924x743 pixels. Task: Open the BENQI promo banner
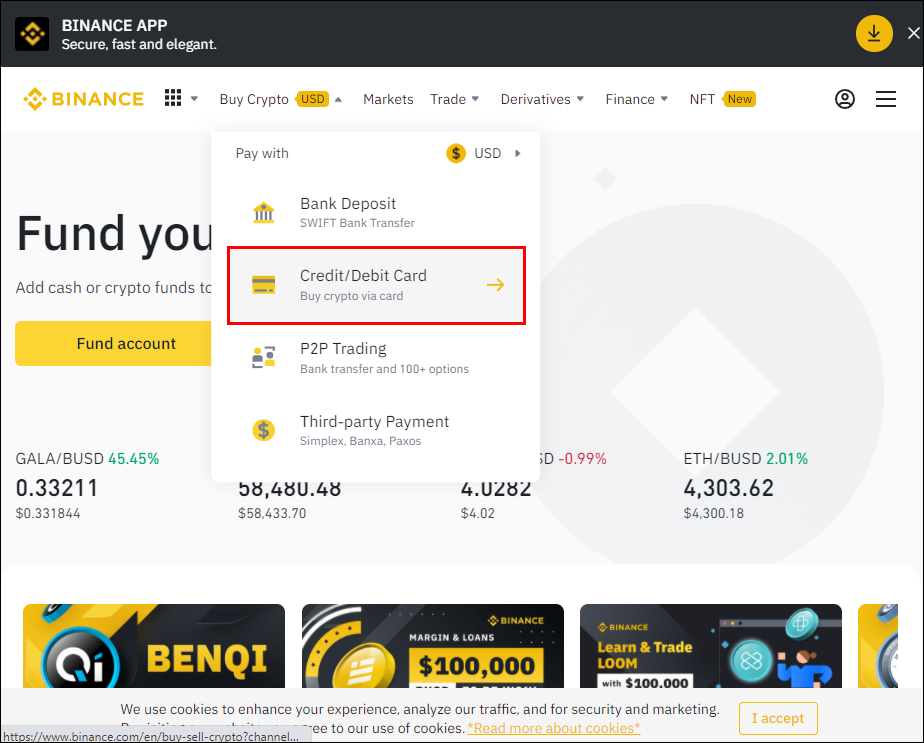(154, 646)
